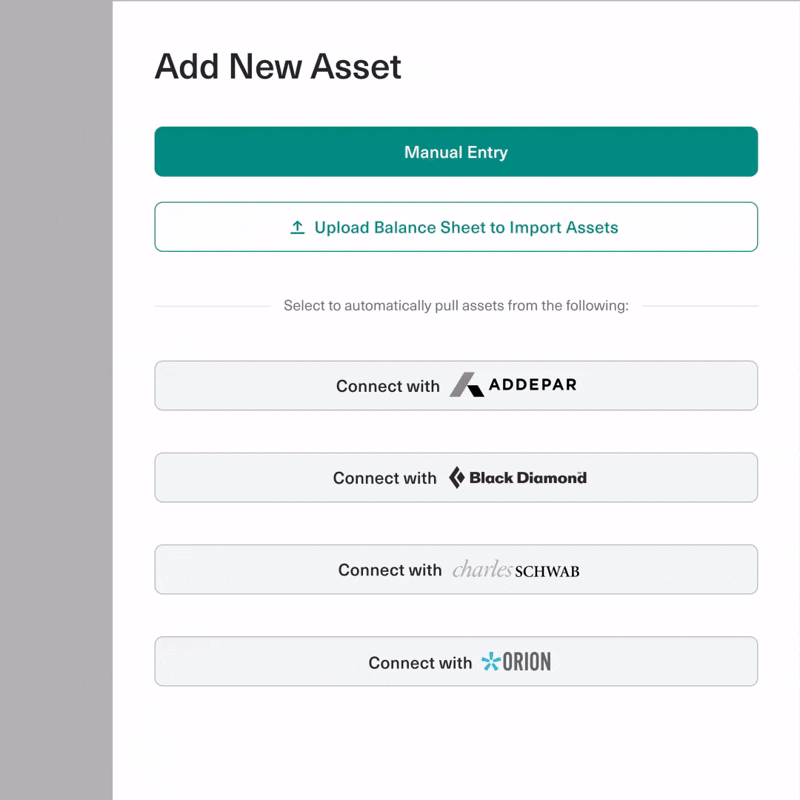Viewport: 800px width, 800px height.
Task: Click 'Connect with' label in the Schwab row
Action: (390, 569)
